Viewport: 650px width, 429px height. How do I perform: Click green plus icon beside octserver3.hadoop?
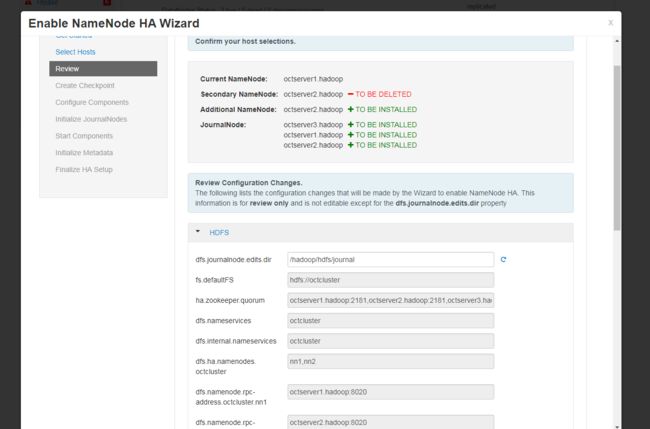tap(351, 124)
